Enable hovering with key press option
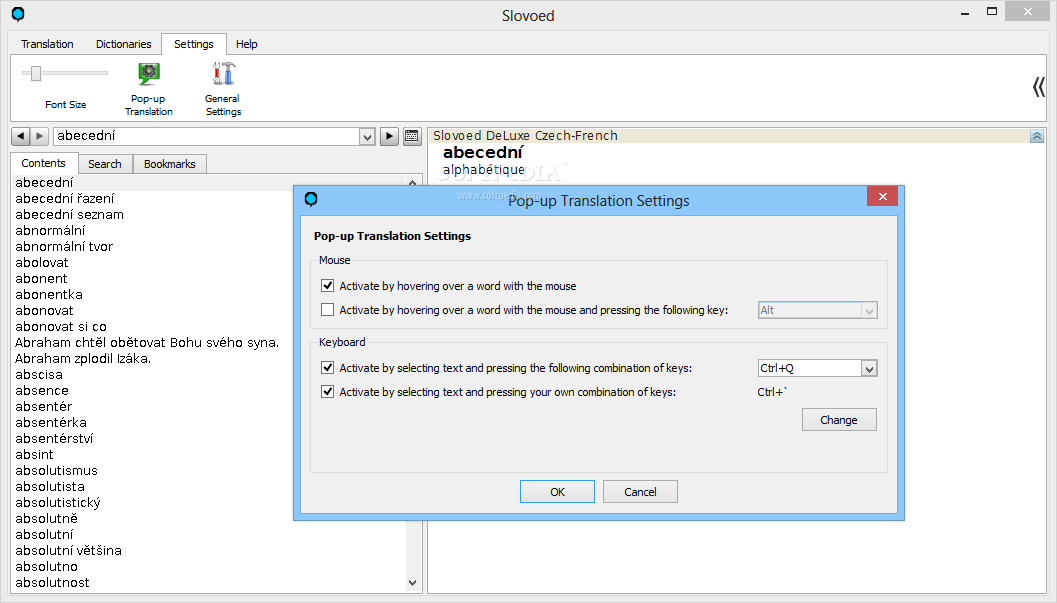Screen dimensions: 1057x603 pyautogui.click(x=328, y=310)
